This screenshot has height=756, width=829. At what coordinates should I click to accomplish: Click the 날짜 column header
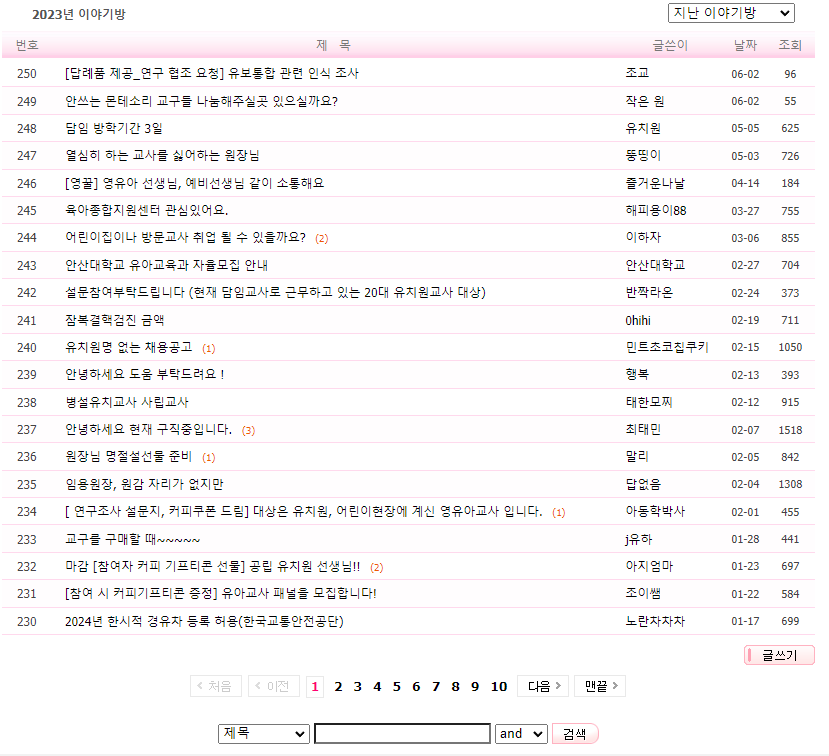(745, 45)
